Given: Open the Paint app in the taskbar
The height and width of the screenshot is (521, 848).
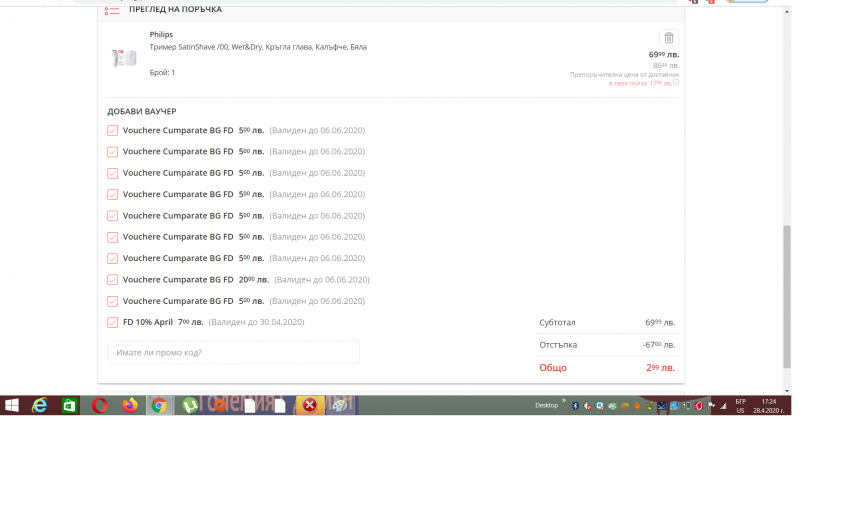Looking at the screenshot, I should pyautogui.click(x=340, y=405).
